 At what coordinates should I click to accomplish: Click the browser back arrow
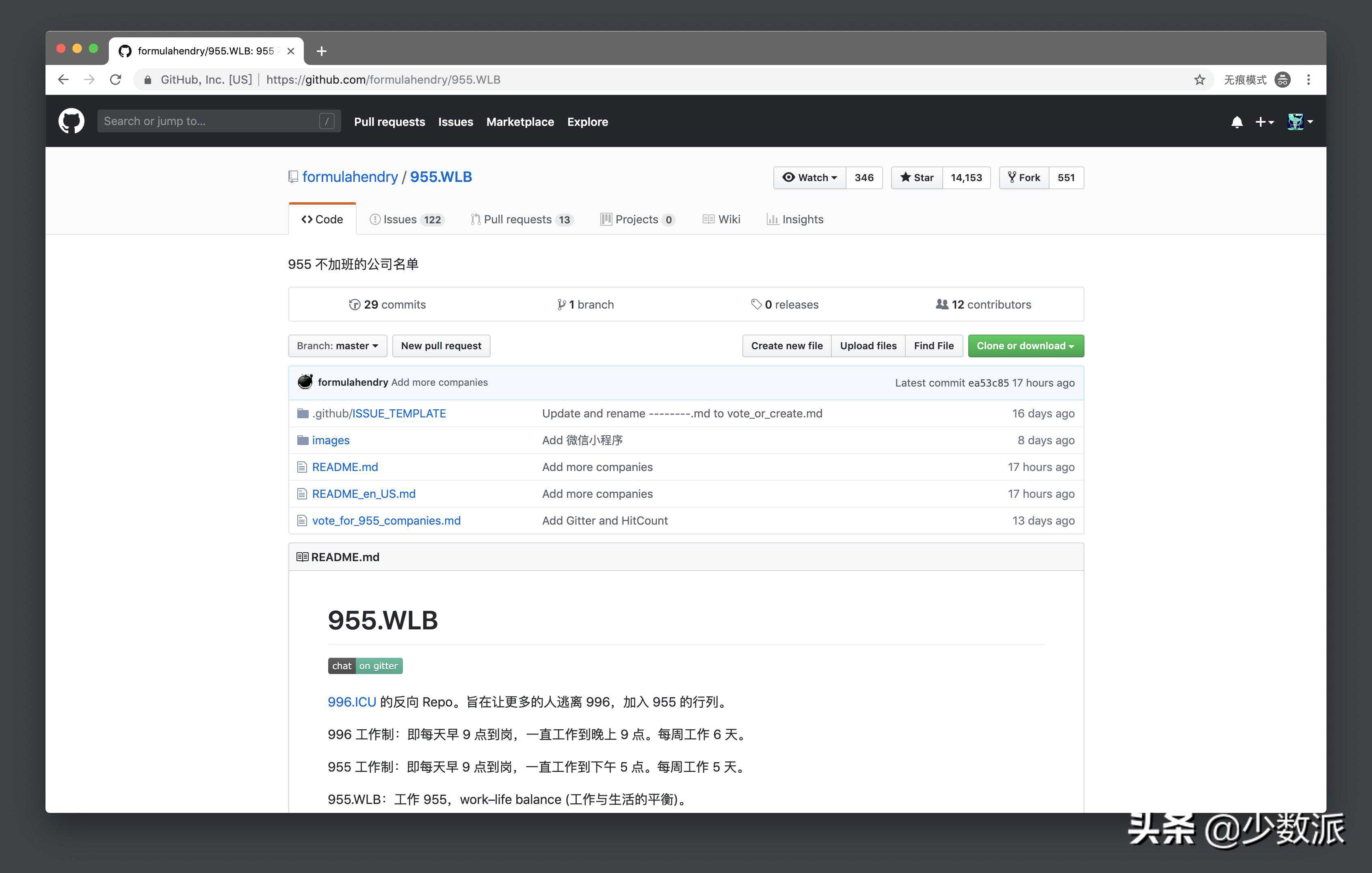pos(63,80)
